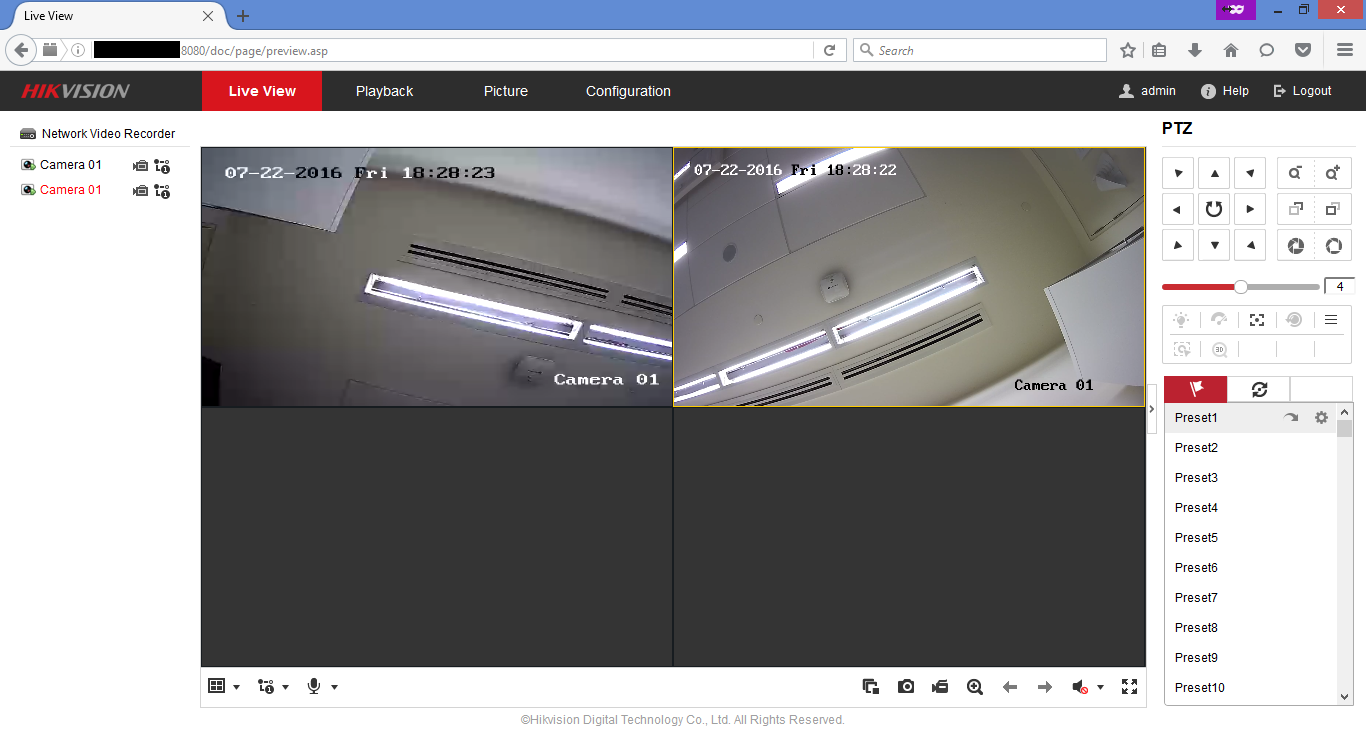The width and height of the screenshot is (1366, 738).
Task: Click the PTZ zoom out icon
Action: 1295,173
